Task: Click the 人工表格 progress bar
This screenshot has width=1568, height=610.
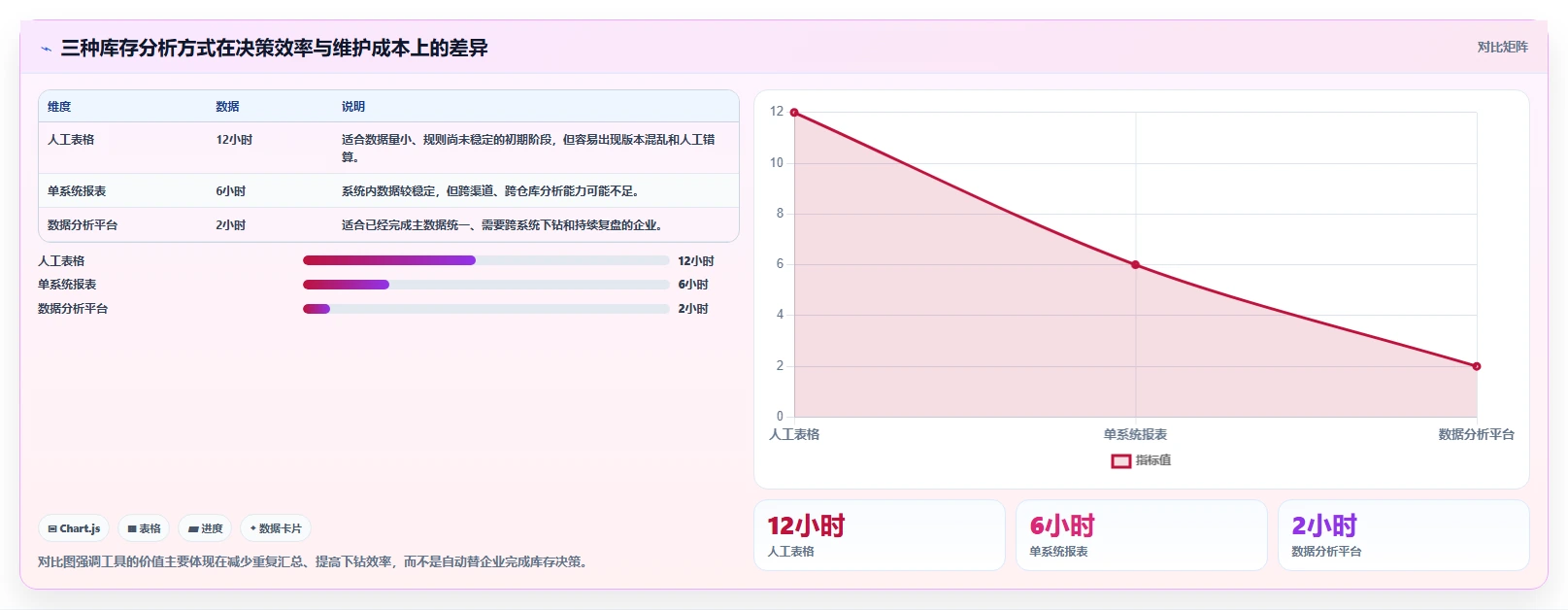Action: (x=486, y=260)
